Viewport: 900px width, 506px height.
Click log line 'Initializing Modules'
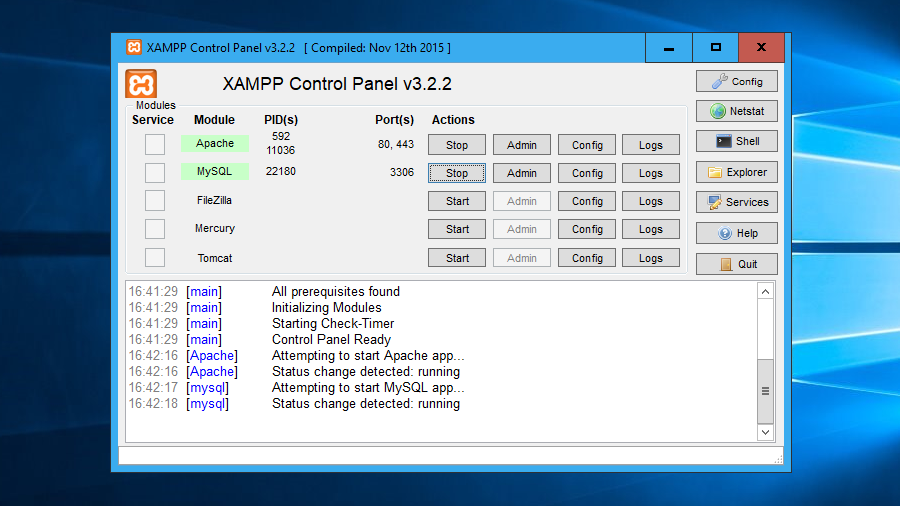327,308
